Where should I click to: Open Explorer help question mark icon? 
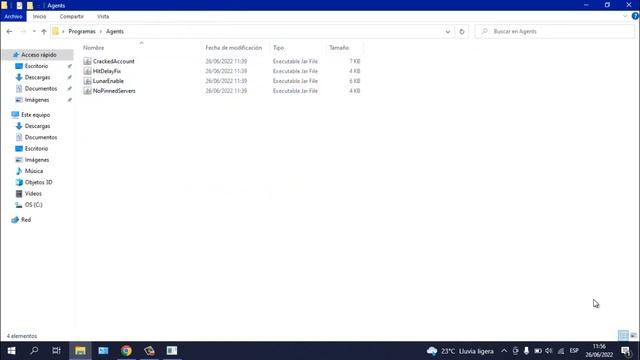[x=635, y=16]
